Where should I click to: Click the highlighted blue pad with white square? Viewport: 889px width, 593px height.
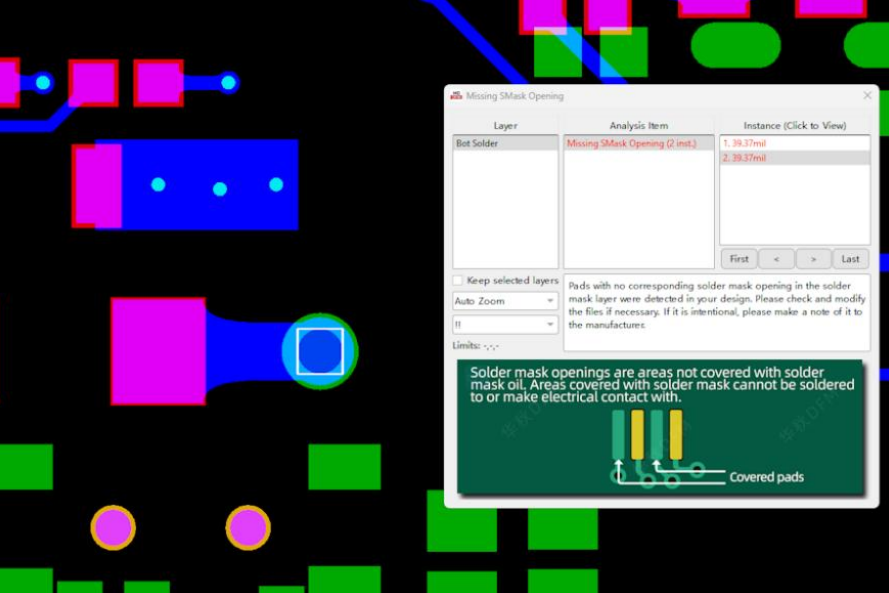click(320, 350)
